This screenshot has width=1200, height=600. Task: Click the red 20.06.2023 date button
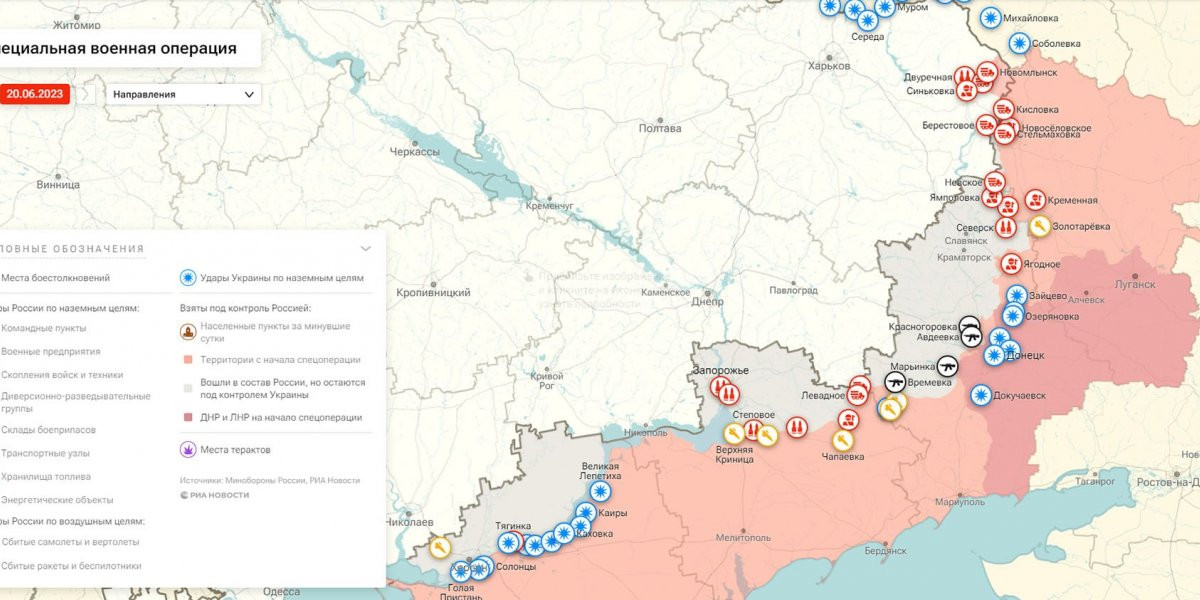point(34,94)
